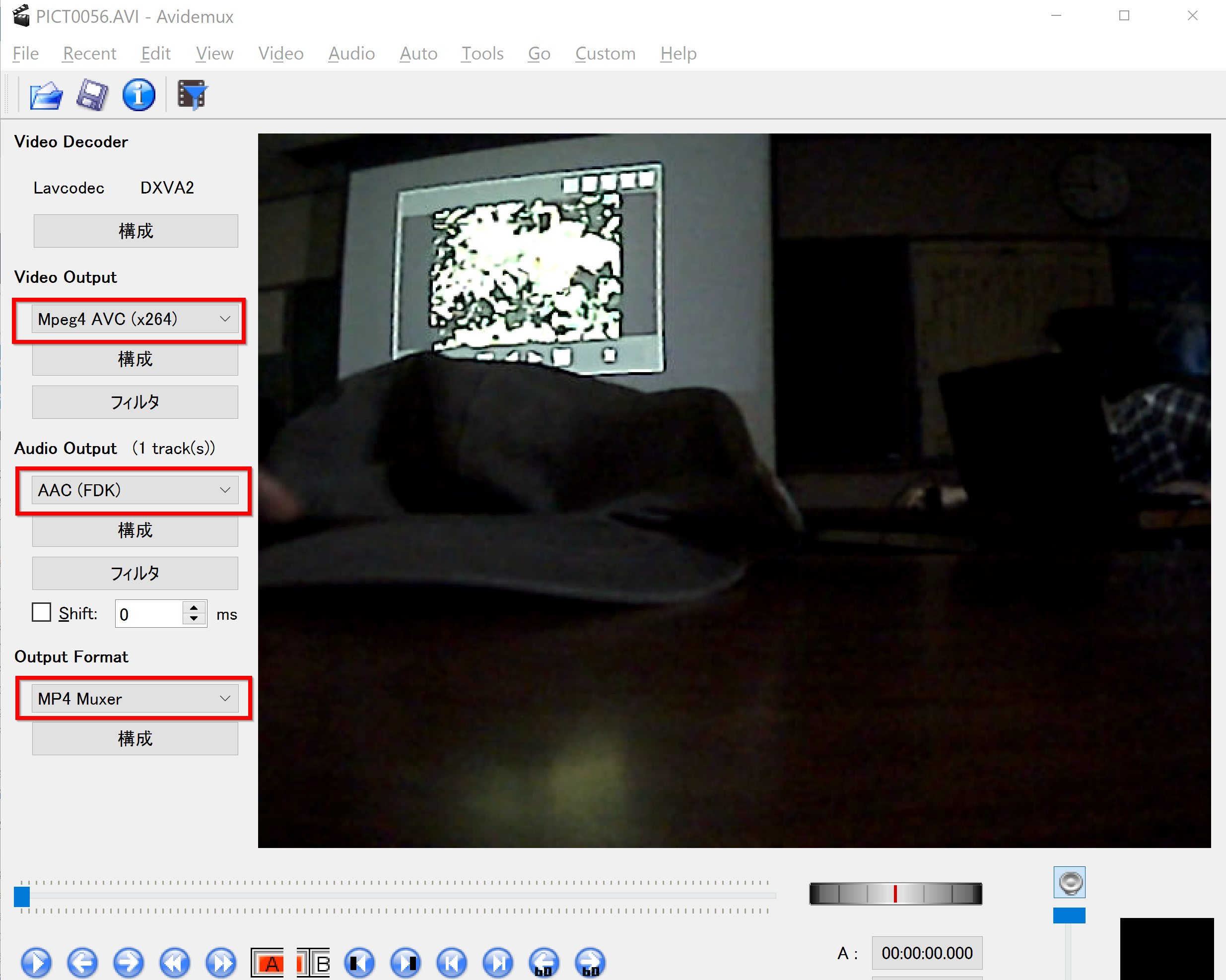Click フィルタ button under Video Output
The height and width of the screenshot is (980, 1226).
point(135,402)
